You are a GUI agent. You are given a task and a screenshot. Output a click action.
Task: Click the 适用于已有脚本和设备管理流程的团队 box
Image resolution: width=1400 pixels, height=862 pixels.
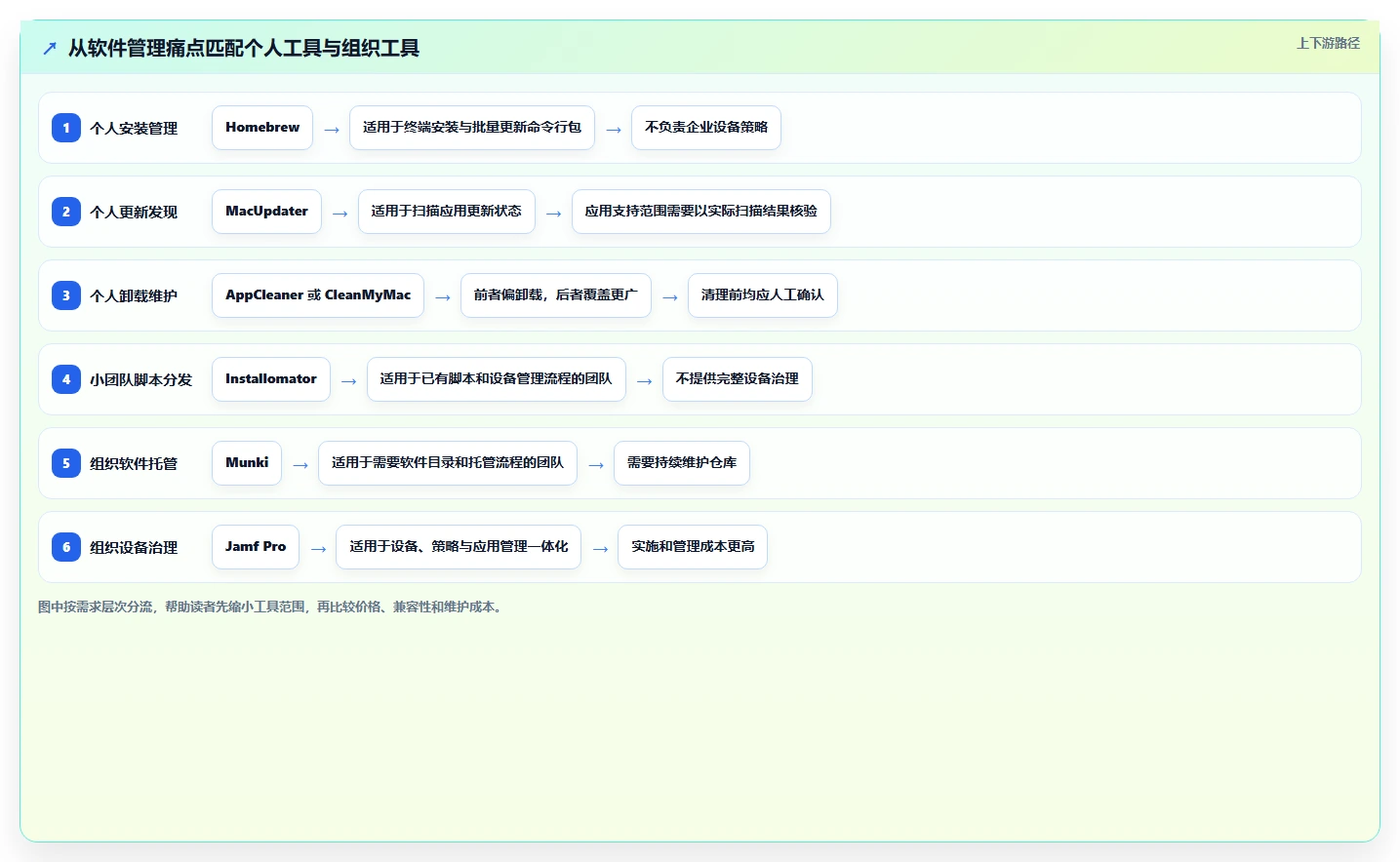[497, 379]
